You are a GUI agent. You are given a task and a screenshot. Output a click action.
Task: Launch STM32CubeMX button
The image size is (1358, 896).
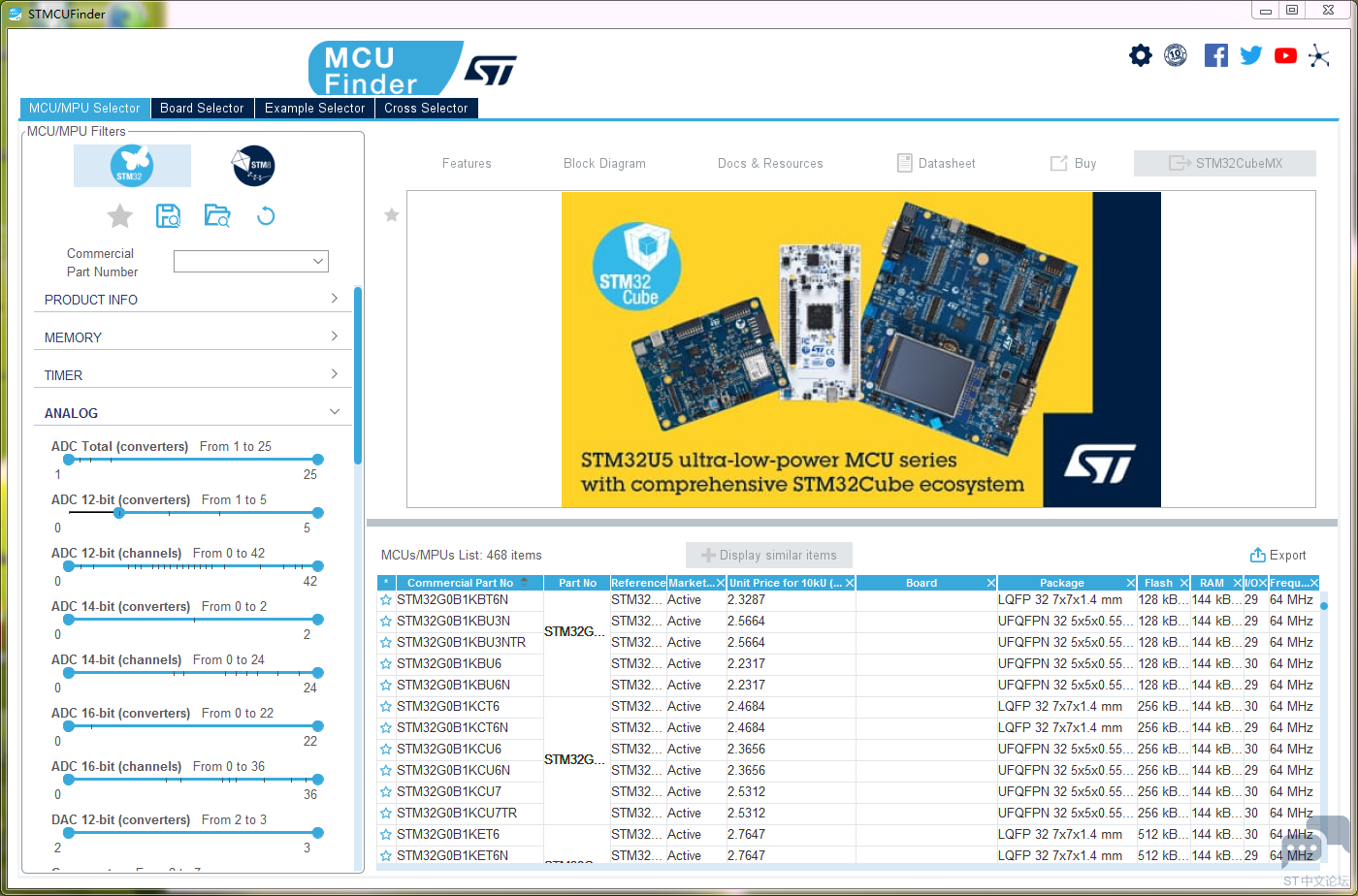pos(1225,164)
